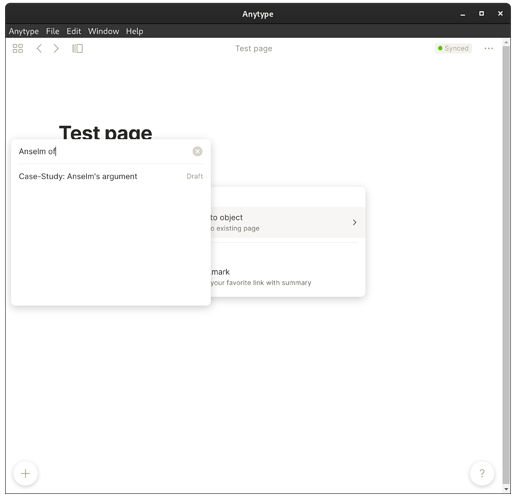The height and width of the screenshot is (499, 516).
Task: Go back with the left arrow
Action: coord(39,49)
